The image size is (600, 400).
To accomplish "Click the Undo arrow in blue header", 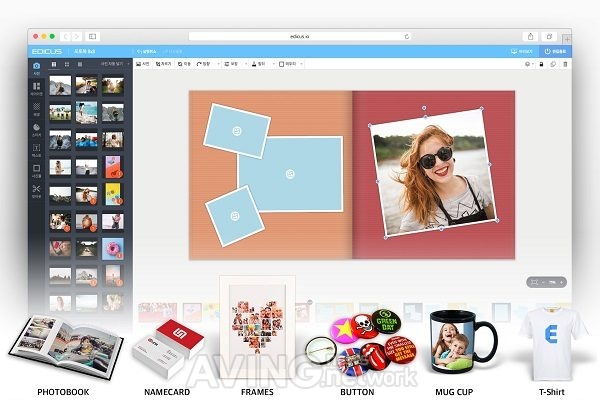I will click(x=147, y=51).
